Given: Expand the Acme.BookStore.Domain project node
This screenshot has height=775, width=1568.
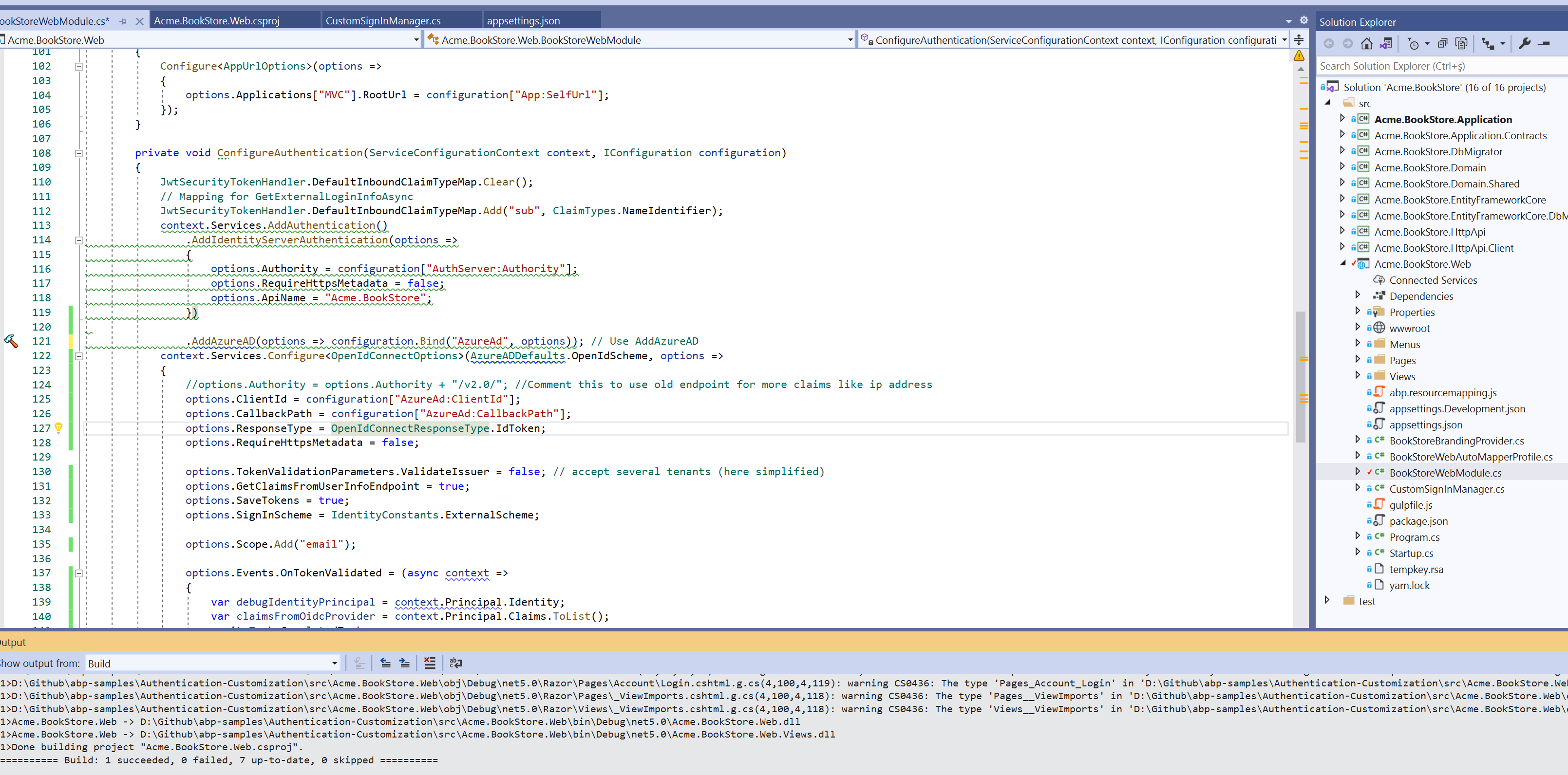Looking at the screenshot, I should coord(1342,167).
